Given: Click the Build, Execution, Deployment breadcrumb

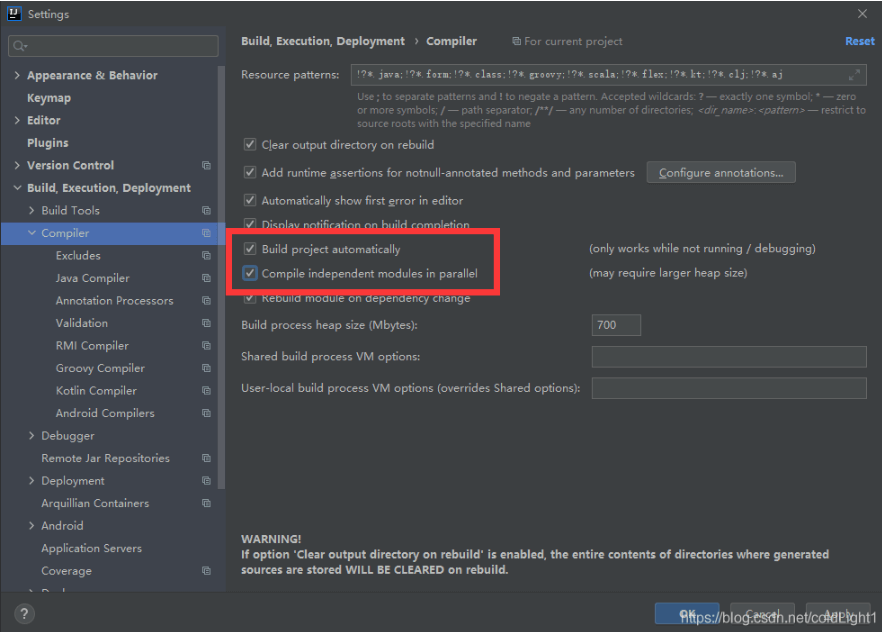Looking at the screenshot, I should (323, 41).
